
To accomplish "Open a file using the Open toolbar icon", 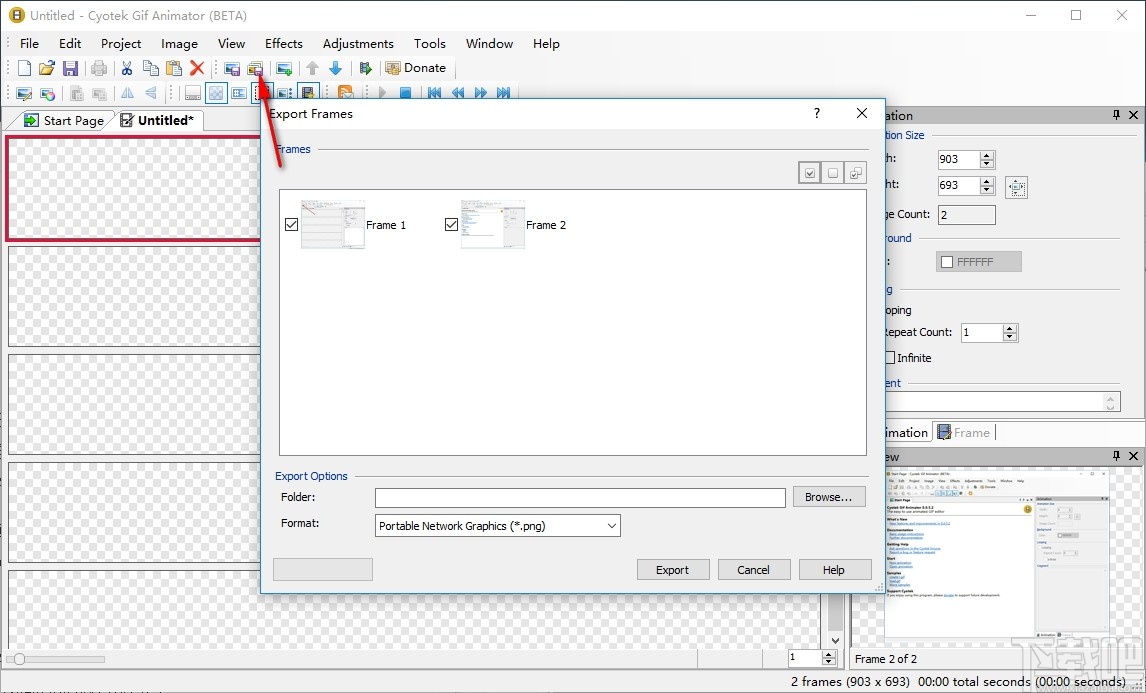I will (47, 67).
